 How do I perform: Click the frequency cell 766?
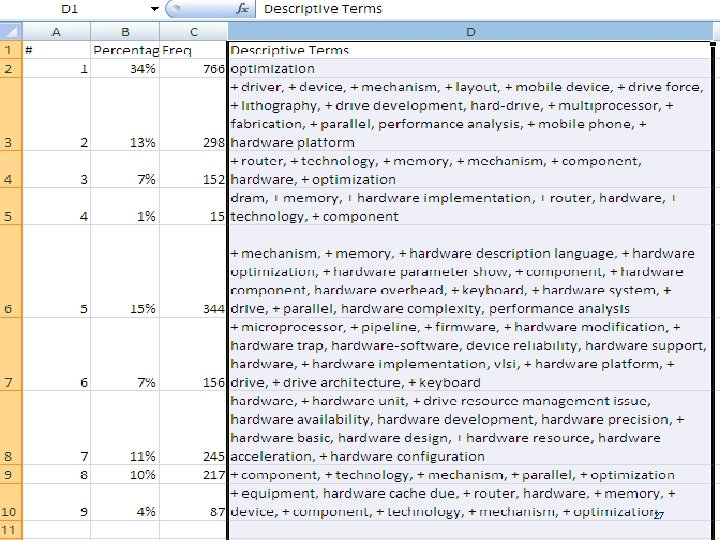194,68
